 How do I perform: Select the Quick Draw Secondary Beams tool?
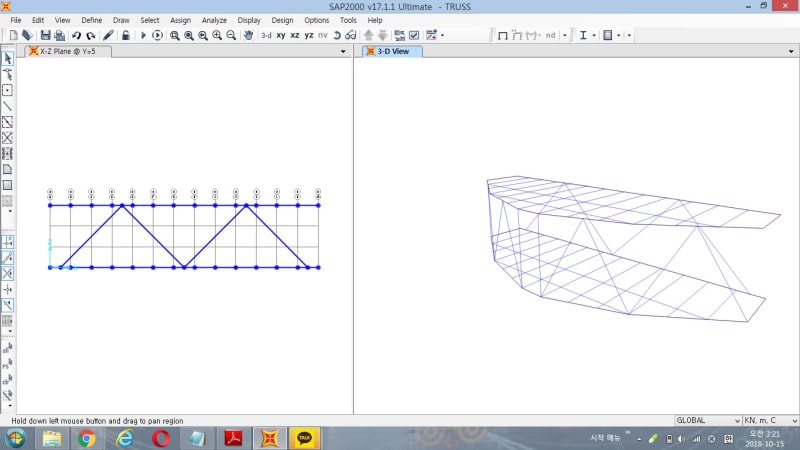[x=8, y=154]
